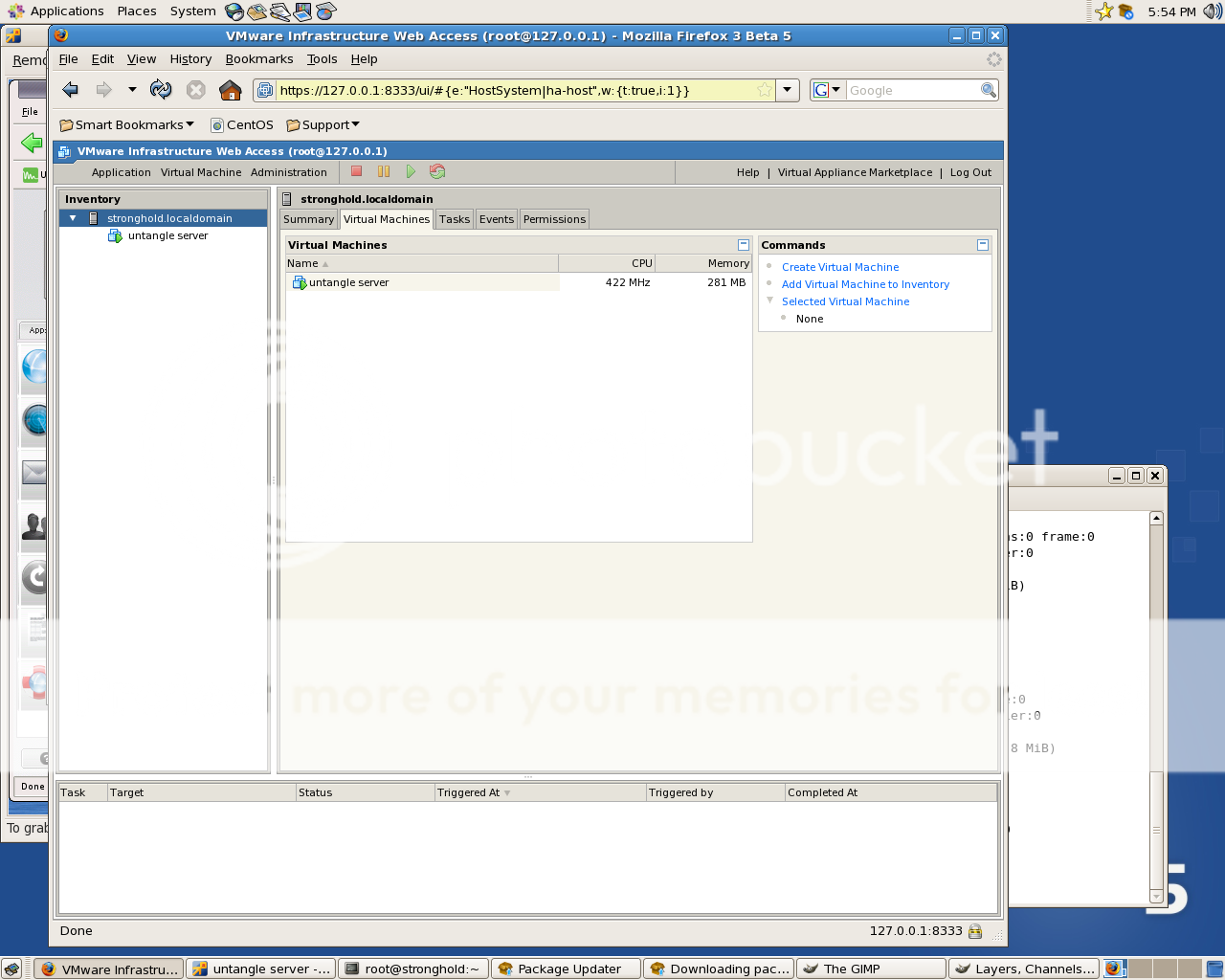
Task: Switch to root@stronghold terminal in taskbar
Action: pos(413,969)
